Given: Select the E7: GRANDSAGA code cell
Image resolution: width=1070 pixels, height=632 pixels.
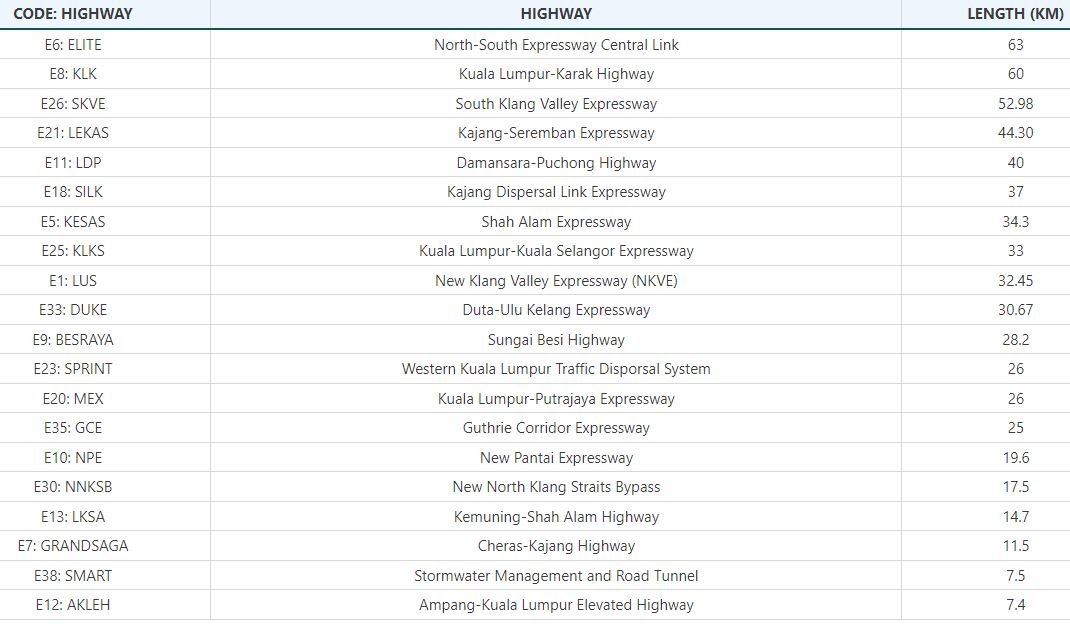Looking at the screenshot, I should coord(73,546).
